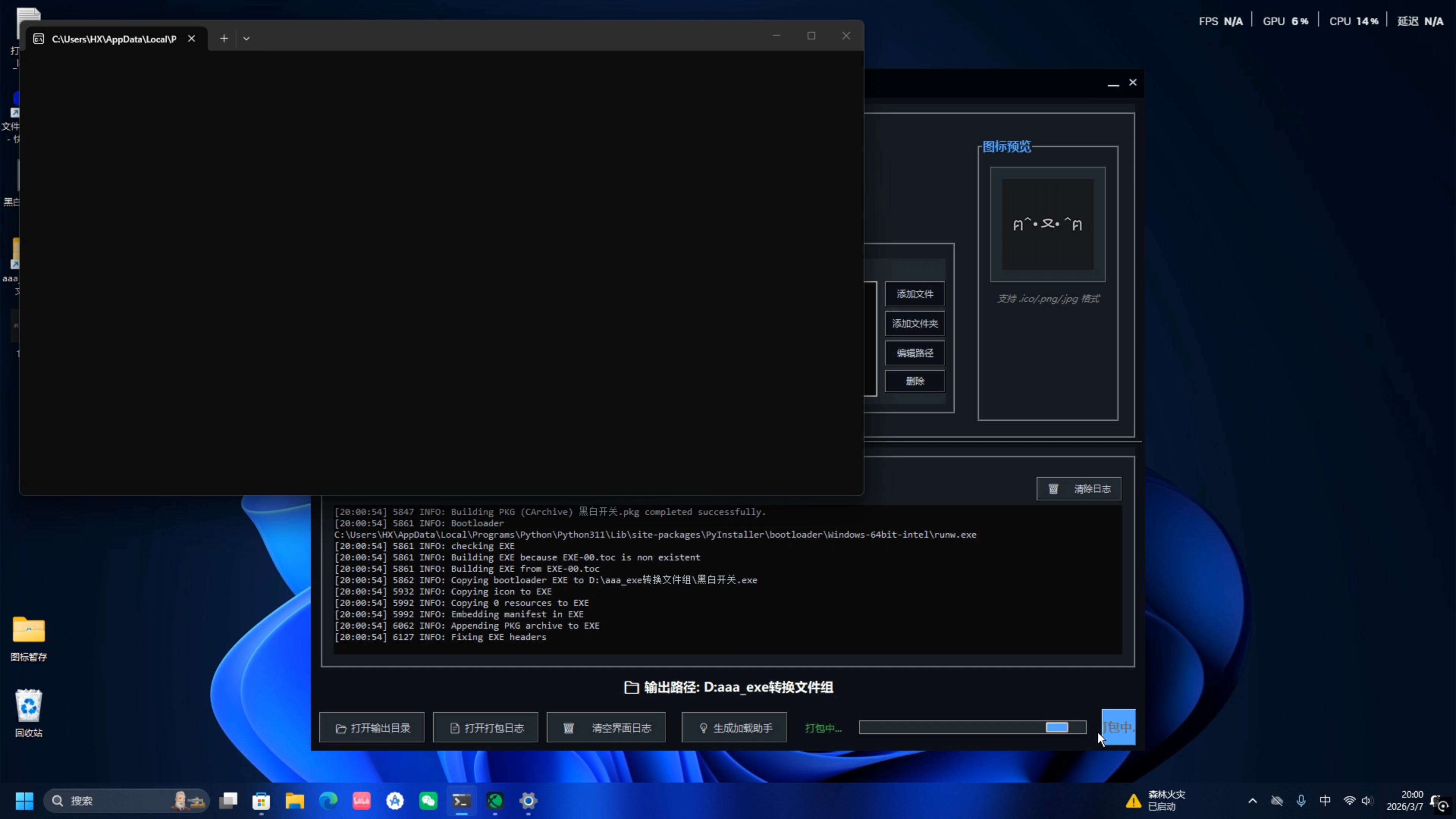
Task: Open new terminal tab with plus
Action: click(x=224, y=38)
